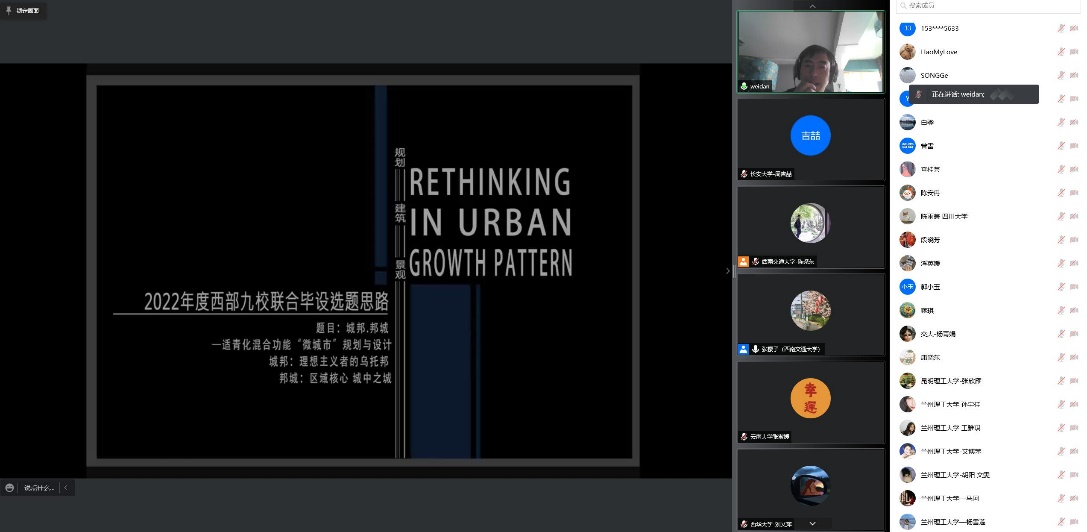
Task: Click the blue user icon on fourth video tile
Action: coord(743,349)
